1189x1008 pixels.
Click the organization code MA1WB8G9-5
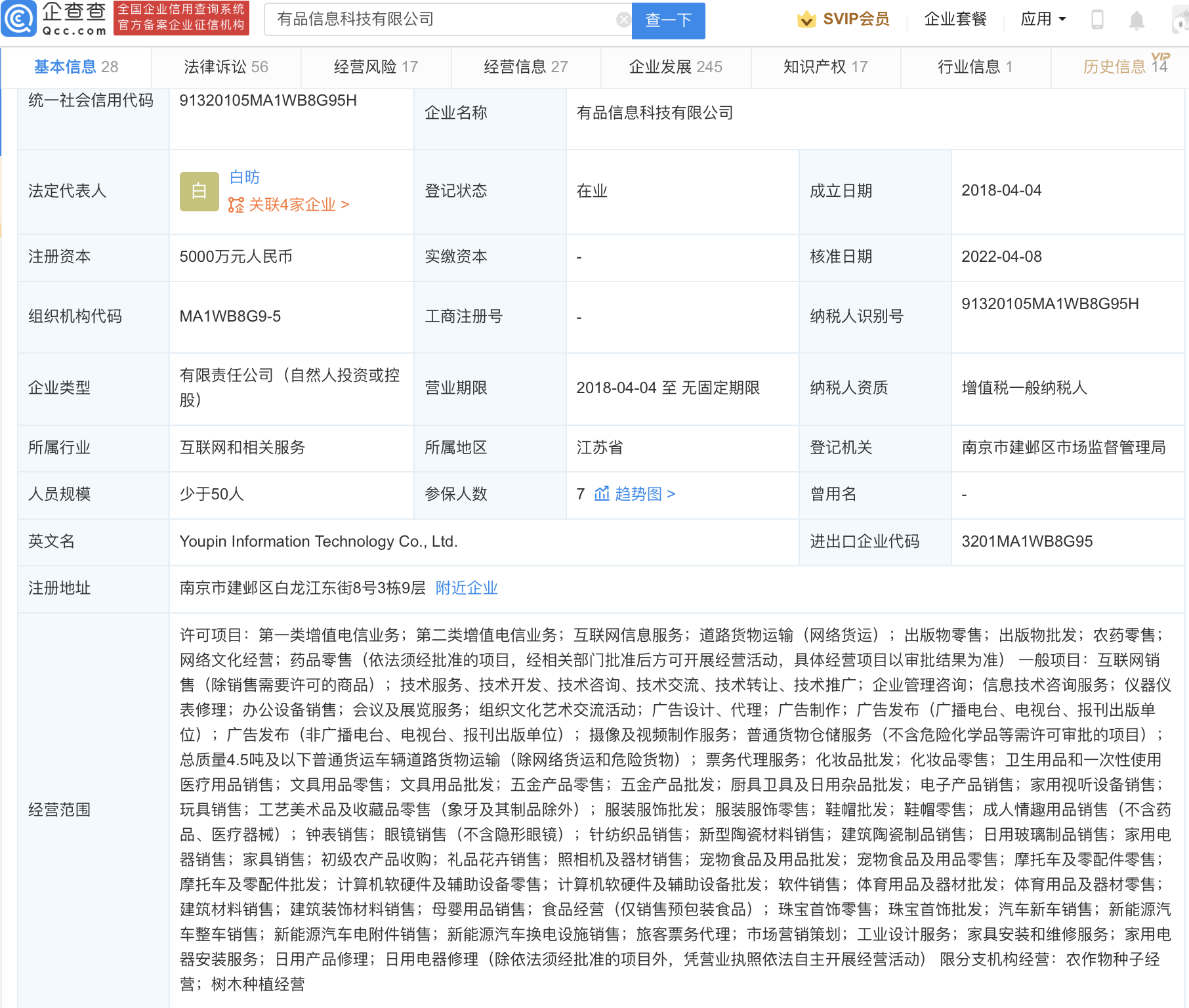(x=230, y=316)
